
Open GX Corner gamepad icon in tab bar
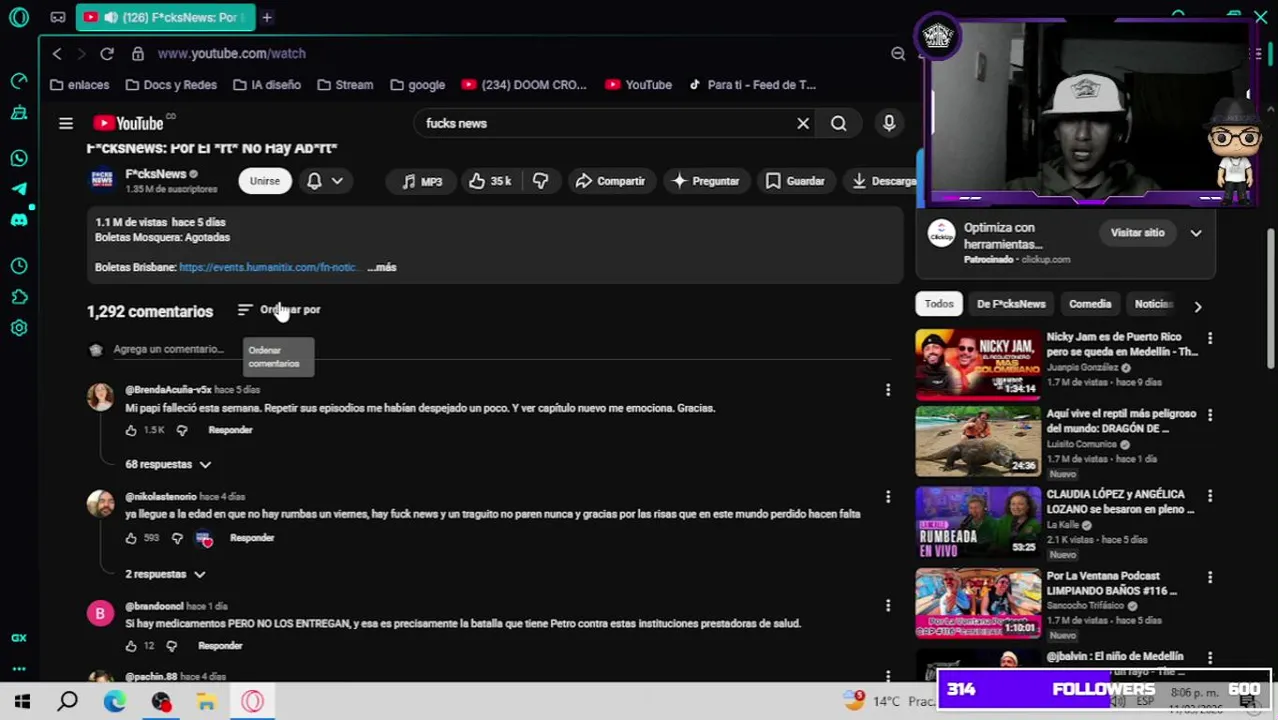pyautogui.click(x=58, y=17)
